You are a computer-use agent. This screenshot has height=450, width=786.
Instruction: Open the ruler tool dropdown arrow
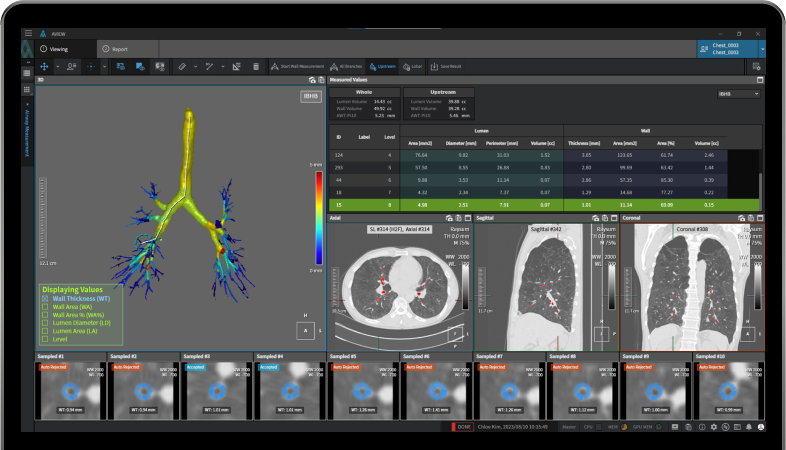click(194, 66)
